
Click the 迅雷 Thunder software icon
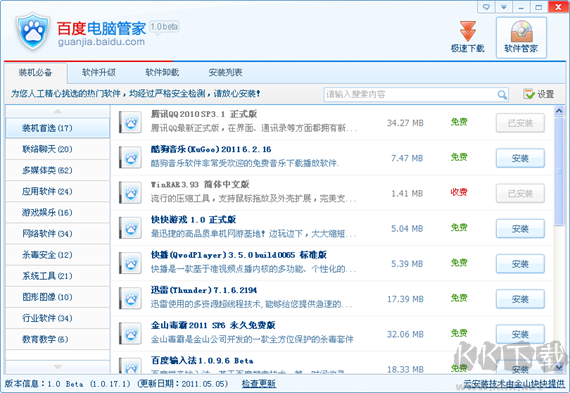[131, 299]
